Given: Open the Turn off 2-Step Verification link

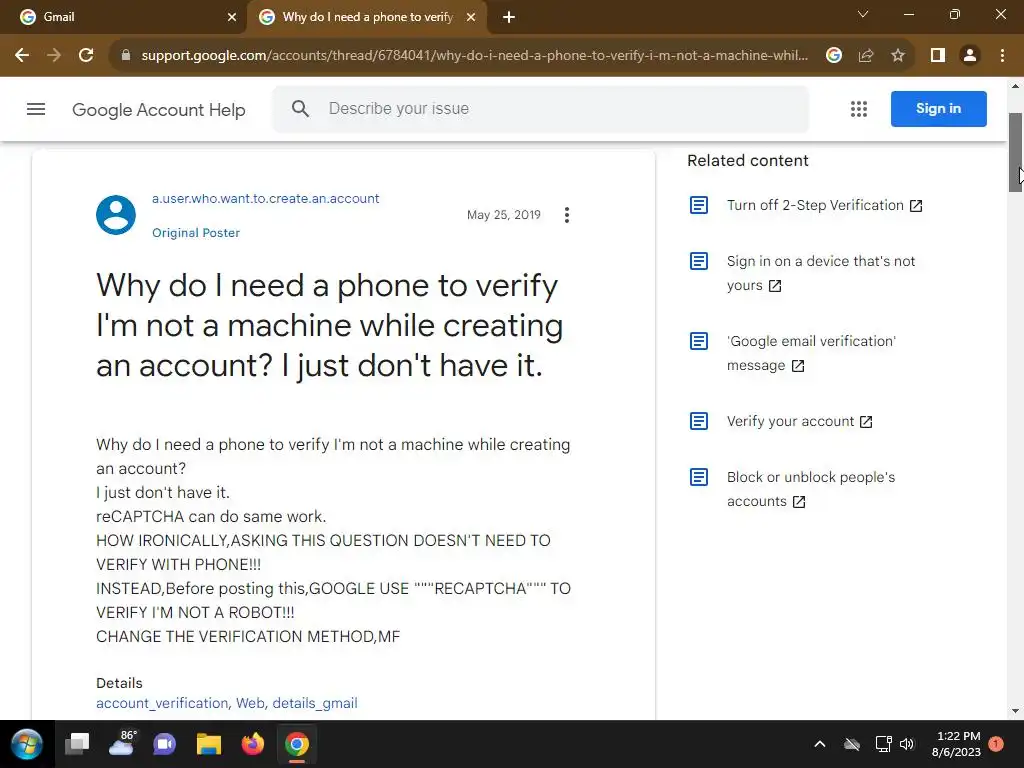Looking at the screenshot, I should click(824, 205).
